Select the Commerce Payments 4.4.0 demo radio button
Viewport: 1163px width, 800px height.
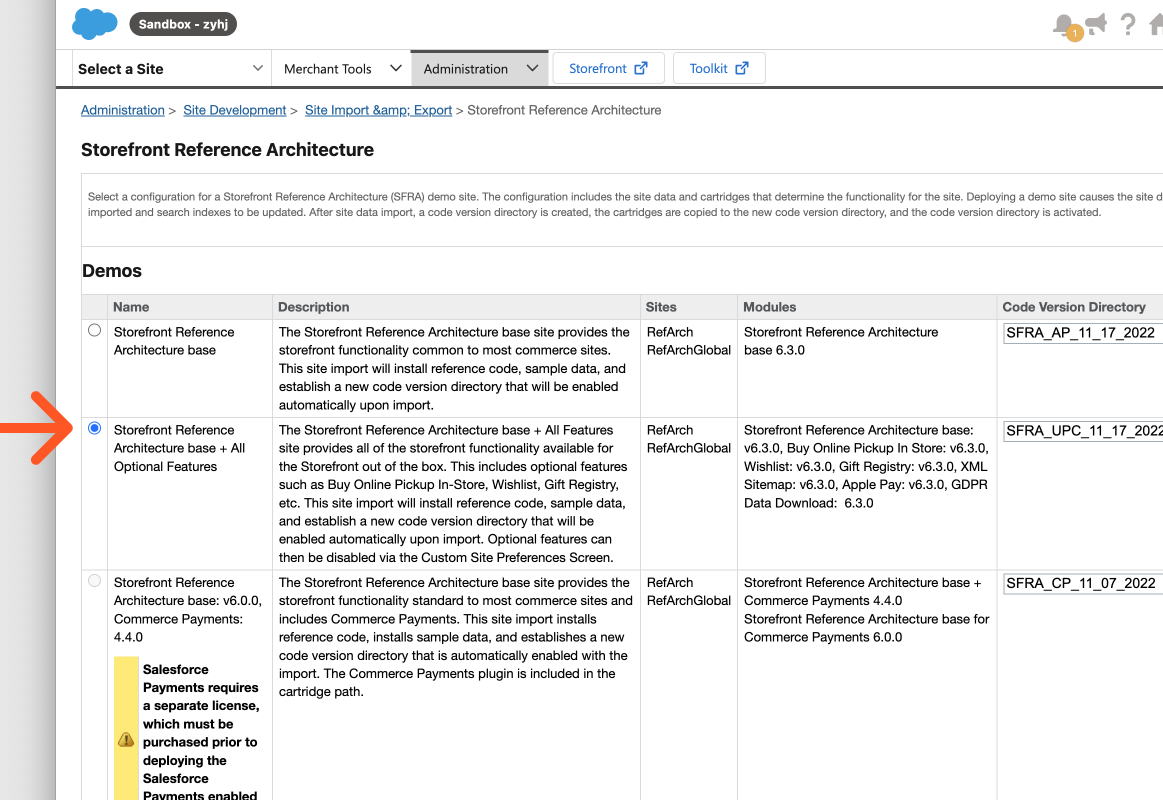coord(94,581)
